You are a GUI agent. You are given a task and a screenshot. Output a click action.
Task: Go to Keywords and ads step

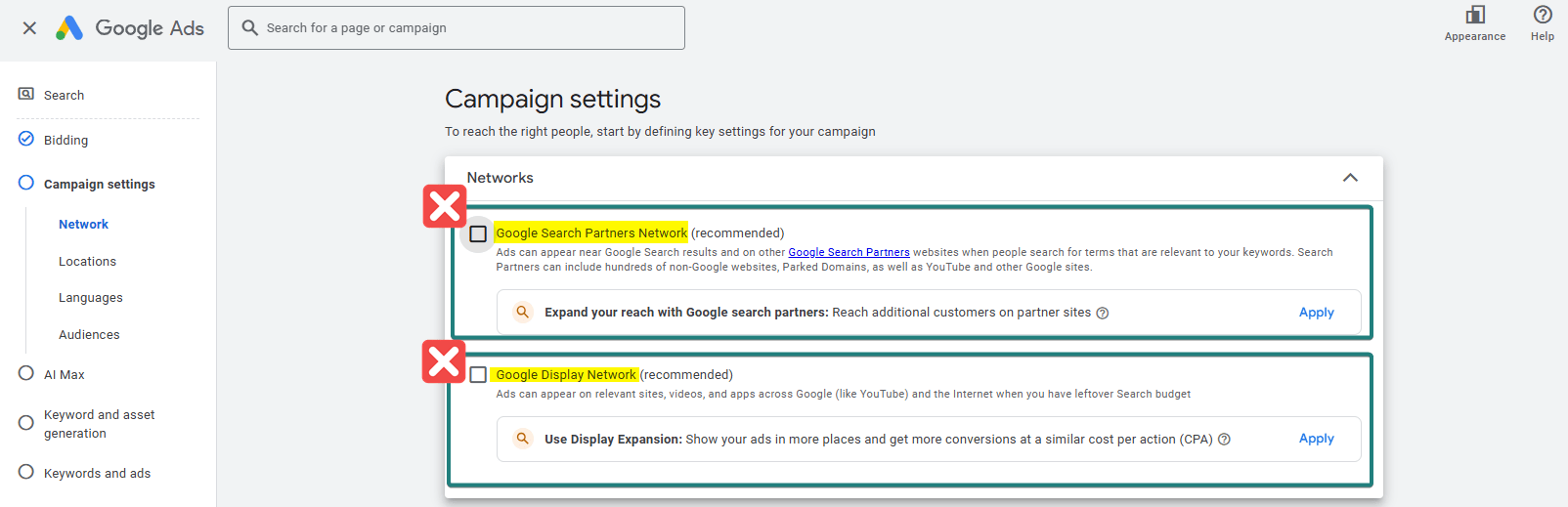(x=98, y=473)
